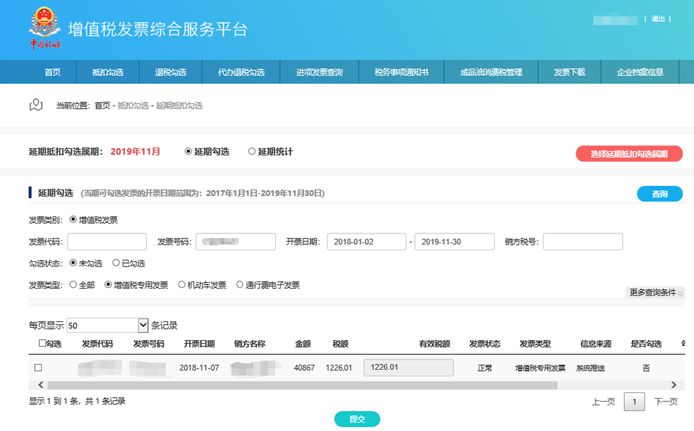This screenshot has height=431, width=694.
Task: Open the 首页 navigation tab
Action: point(53,72)
